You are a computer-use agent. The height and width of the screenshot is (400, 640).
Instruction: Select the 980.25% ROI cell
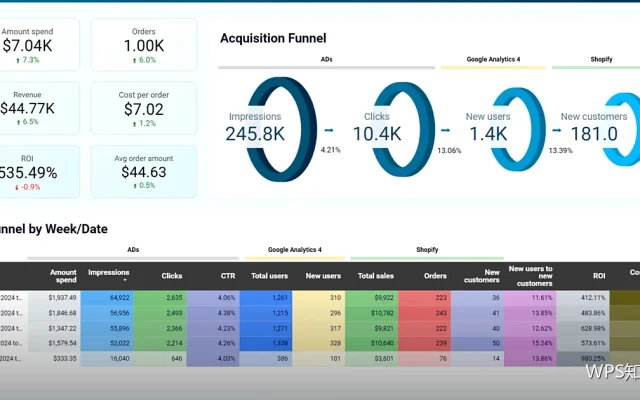tap(583, 358)
